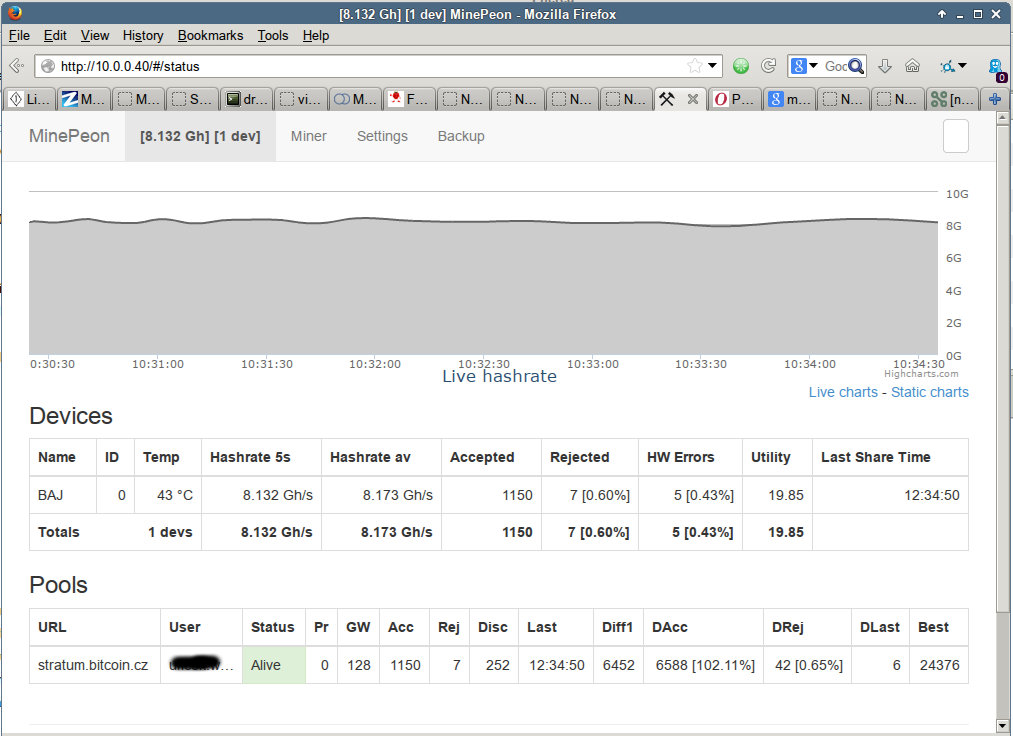The width and height of the screenshot is (1013, 736).
Task: Click the browser back arrow button
Action: (x=16, y=66)
